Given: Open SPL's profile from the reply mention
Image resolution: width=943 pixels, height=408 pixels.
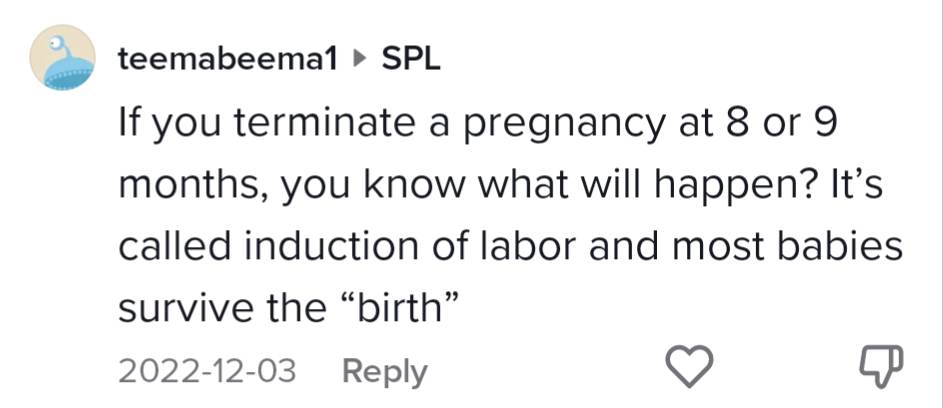Looking at the screenshot, I should [x=412, y=59].
